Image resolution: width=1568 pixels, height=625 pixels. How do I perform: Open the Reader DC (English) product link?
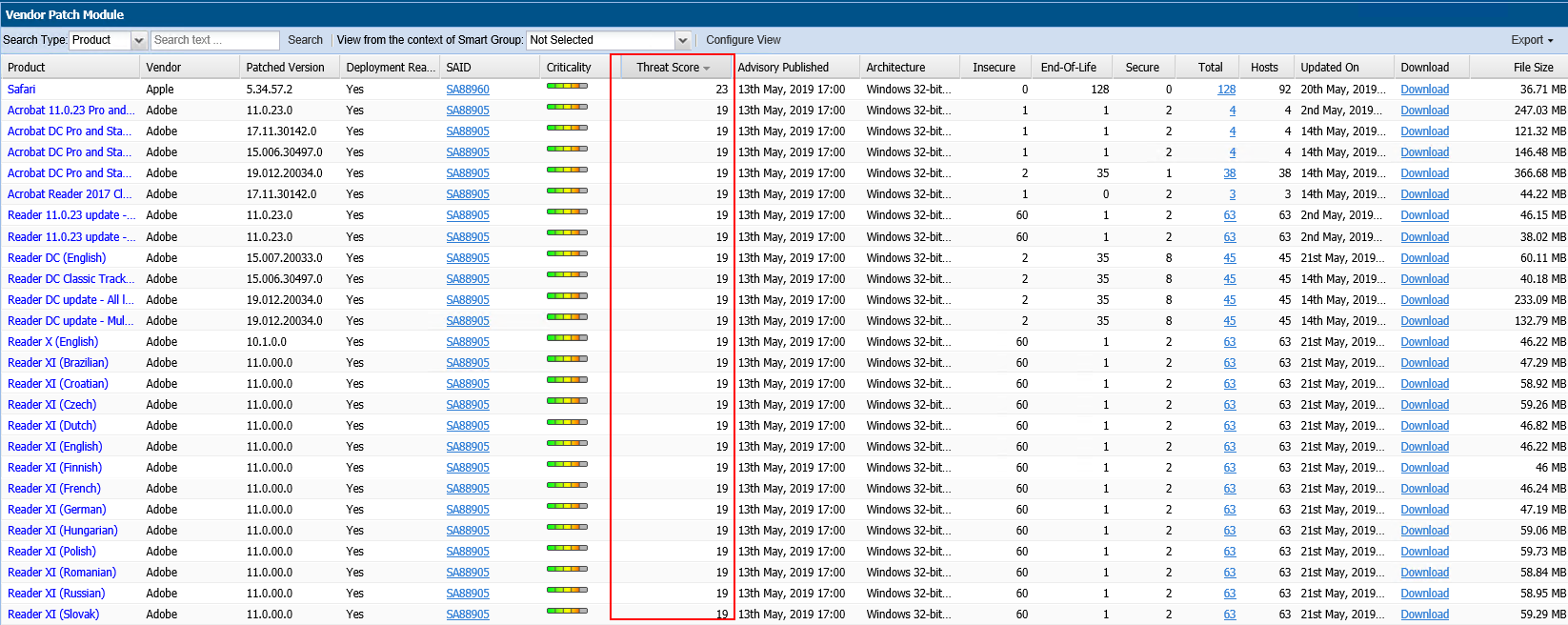(56, 258)
